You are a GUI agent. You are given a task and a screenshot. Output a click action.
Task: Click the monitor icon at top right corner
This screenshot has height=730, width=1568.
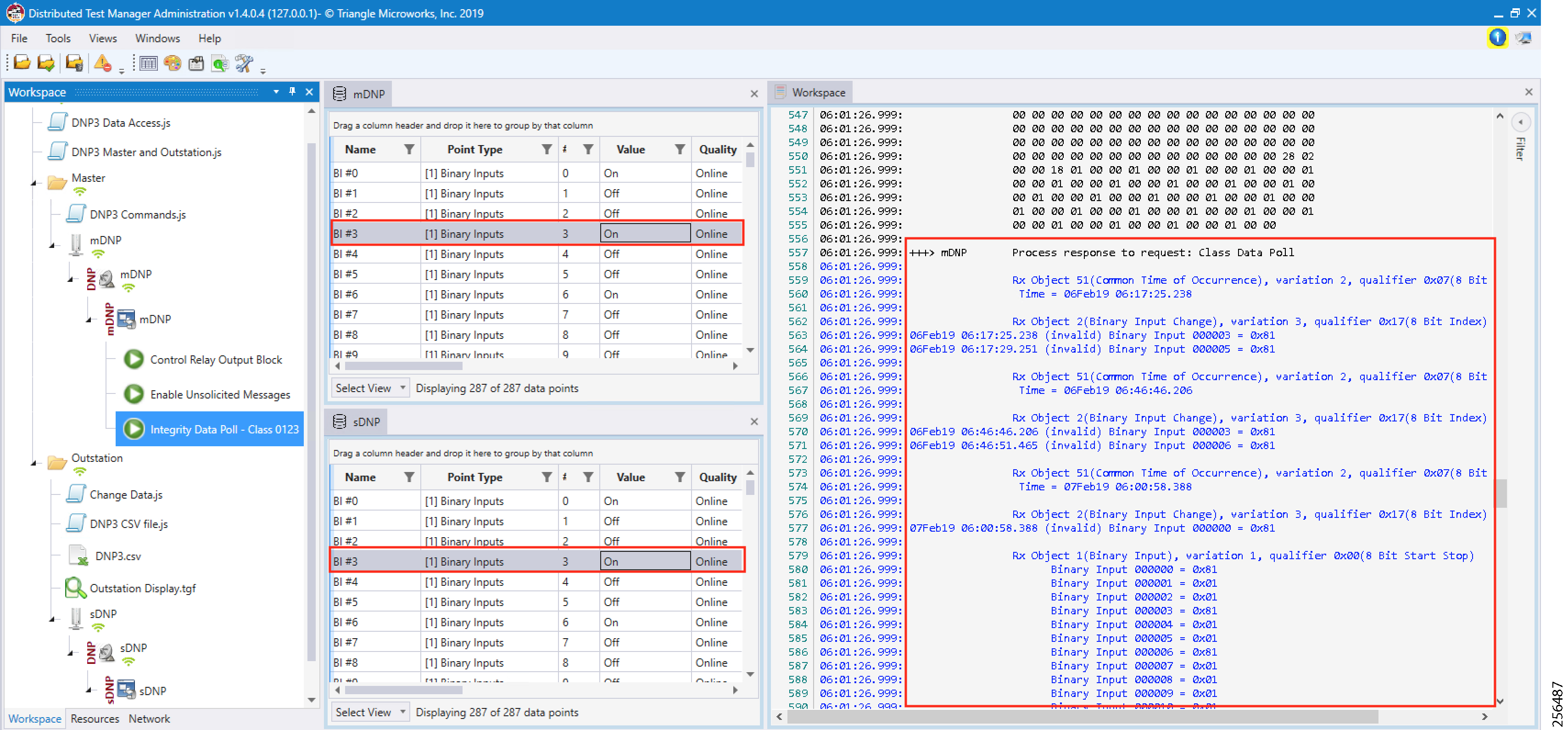(1523, 38)
